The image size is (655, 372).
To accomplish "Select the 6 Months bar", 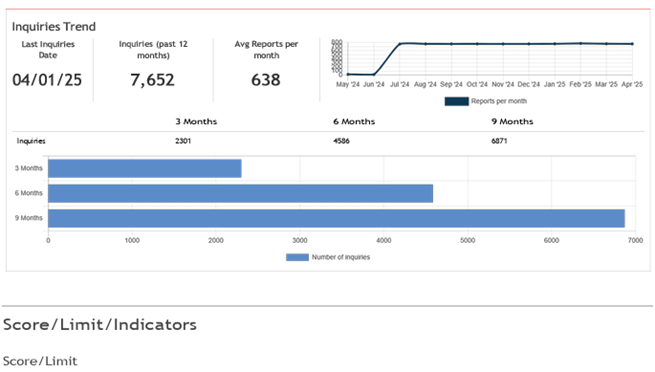I will point(240,193).
